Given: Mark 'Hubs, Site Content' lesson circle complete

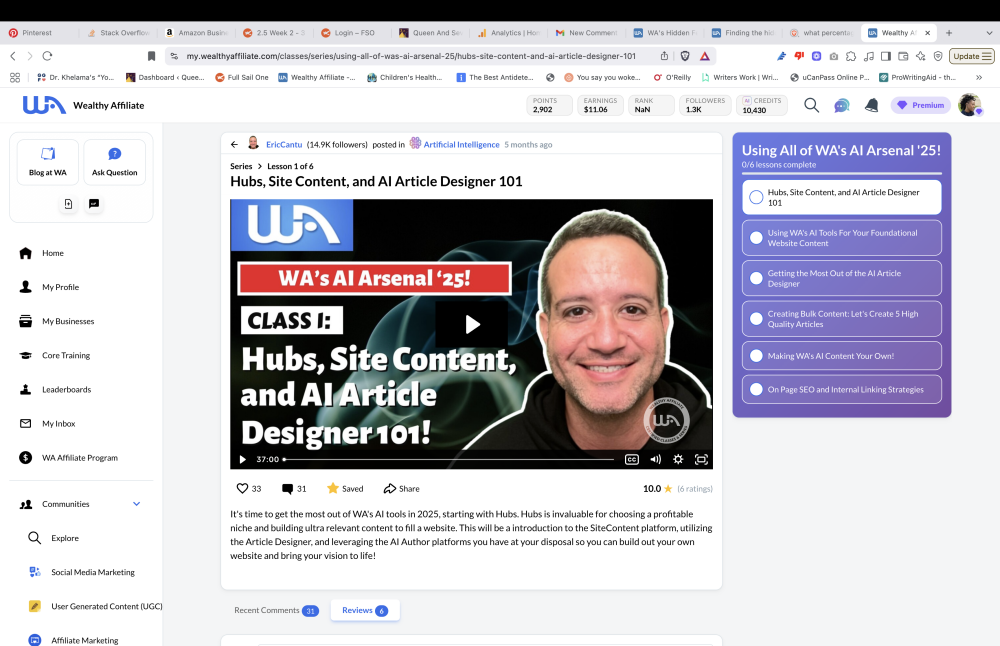Looking at the screenshot, I should point(756,197).
